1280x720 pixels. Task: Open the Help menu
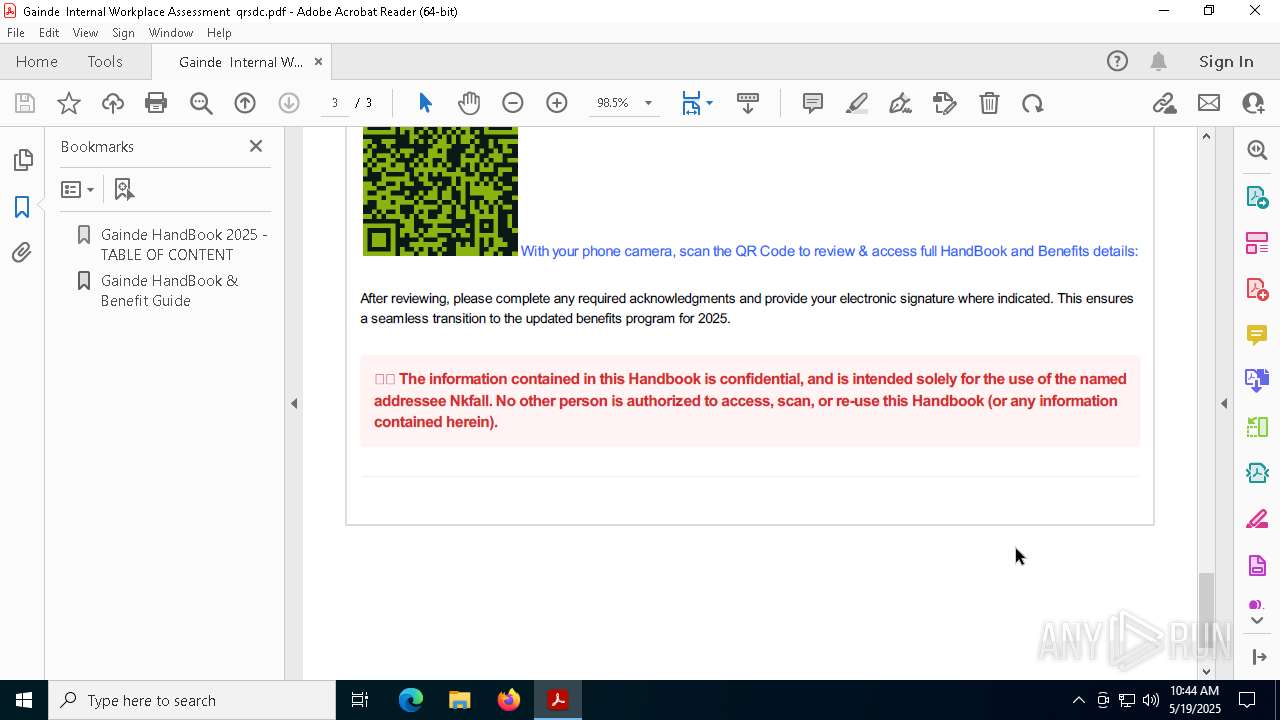pos(219,33)
